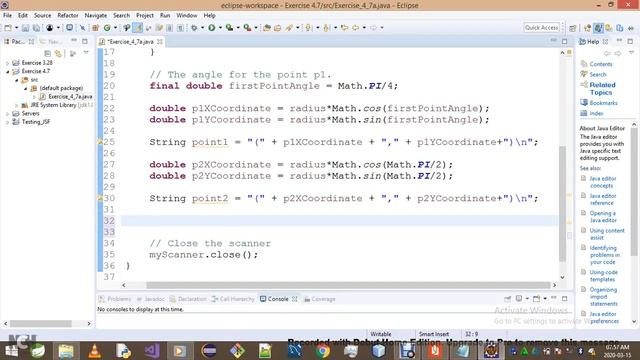
Task: Click the Last Edit Location arrow icon
Action: coord(344,28)
